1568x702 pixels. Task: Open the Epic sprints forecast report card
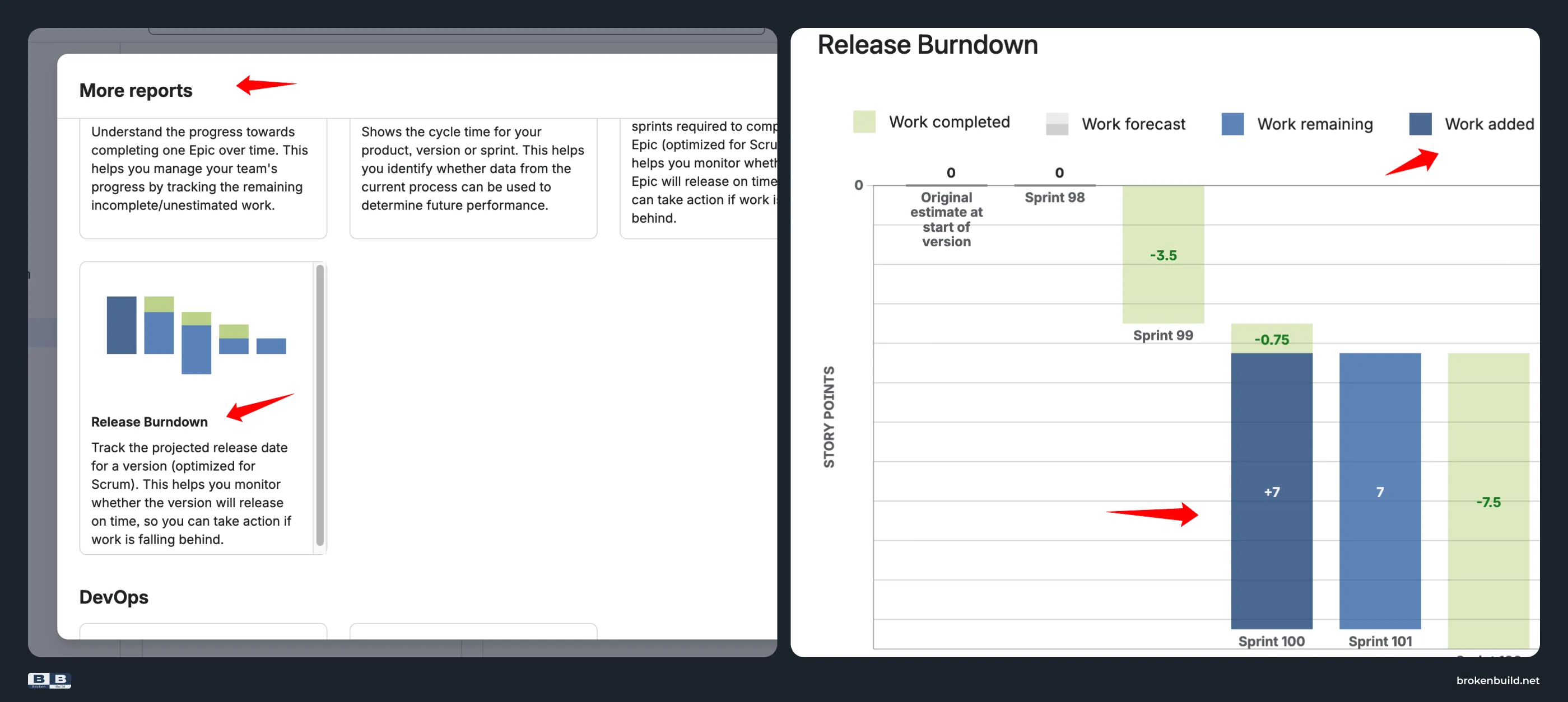coord(698,177)
